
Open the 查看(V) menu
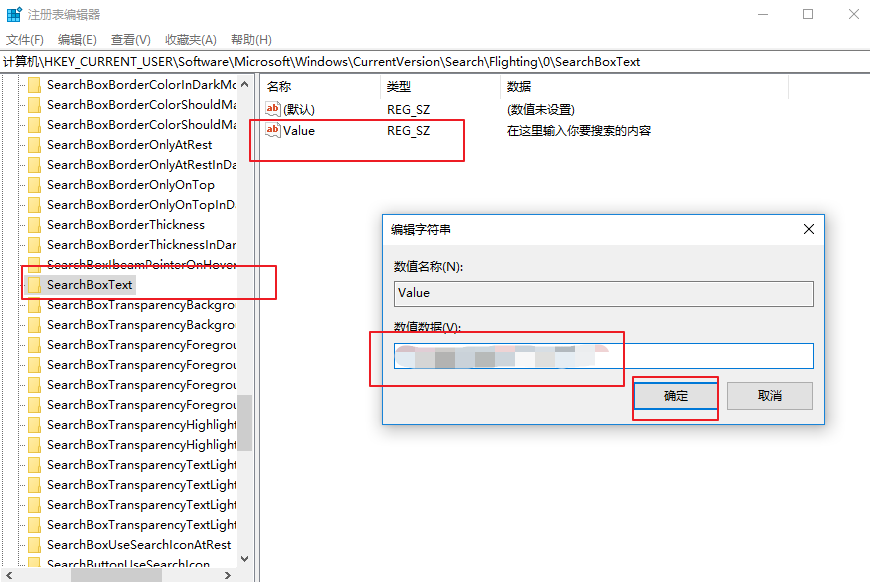point(128,40)
